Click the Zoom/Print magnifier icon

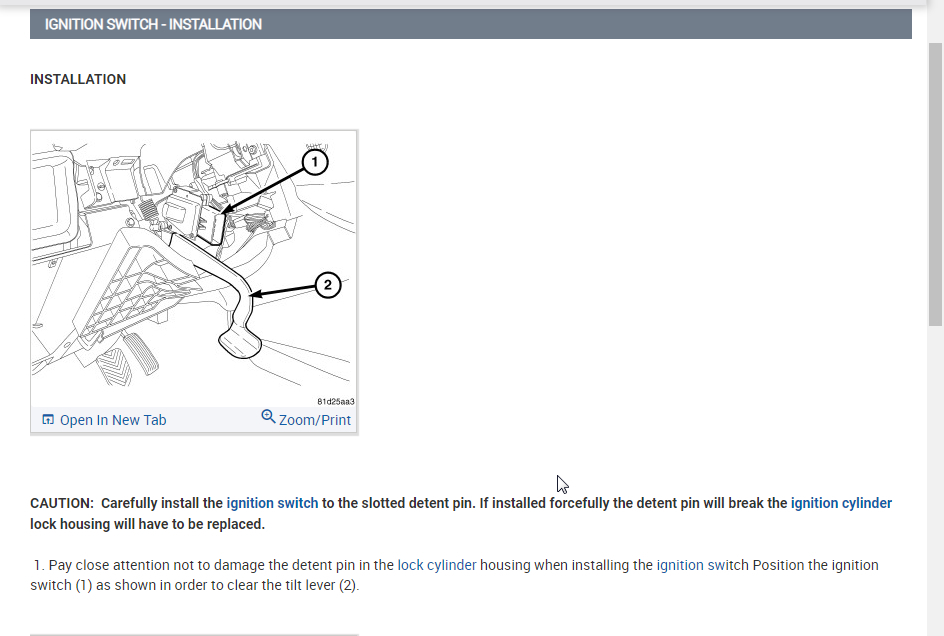tap(268, 417)
